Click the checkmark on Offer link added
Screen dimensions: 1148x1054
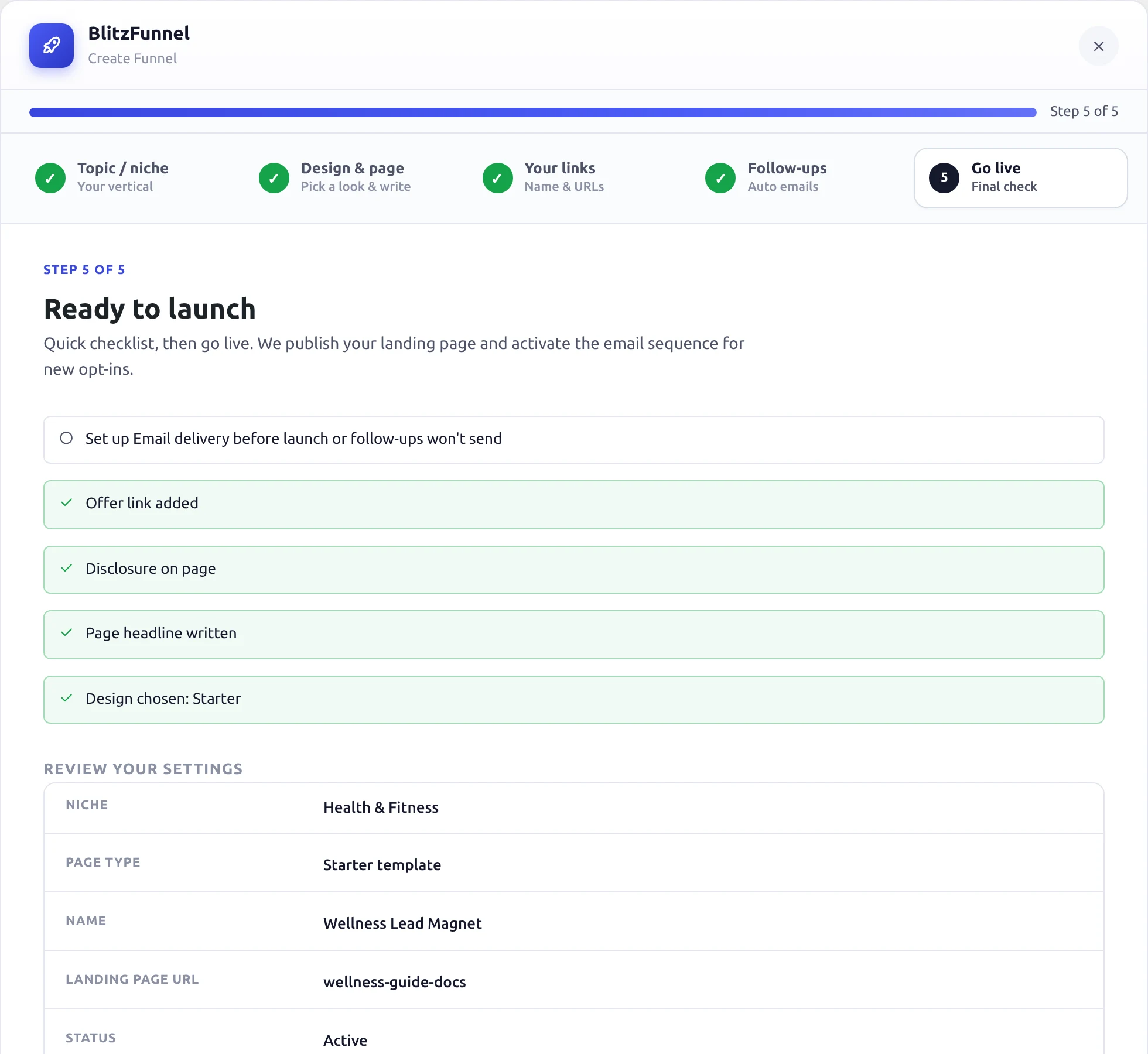(x=67, y=502)
